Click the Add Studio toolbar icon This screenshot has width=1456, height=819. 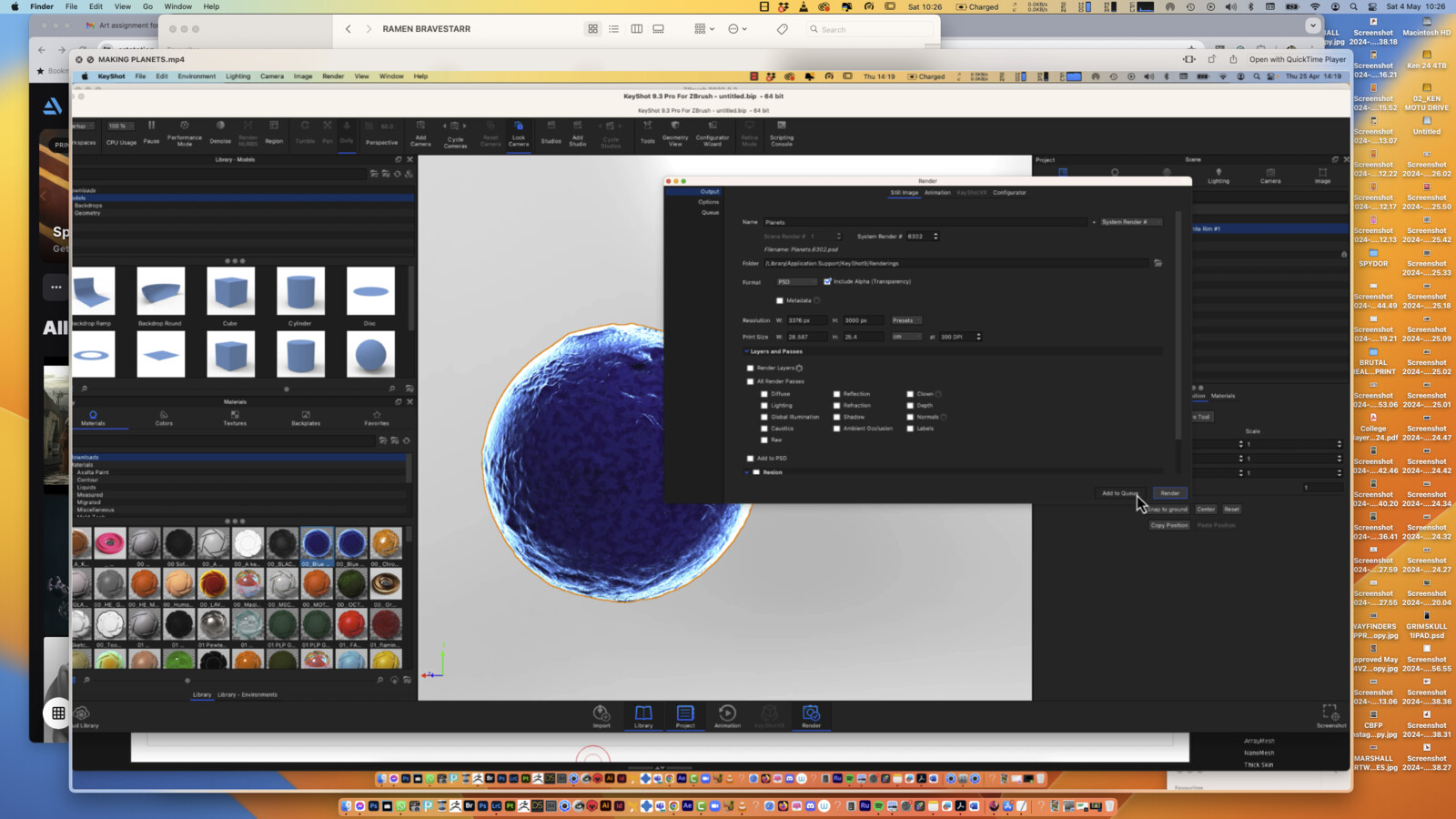click(578, 133)
